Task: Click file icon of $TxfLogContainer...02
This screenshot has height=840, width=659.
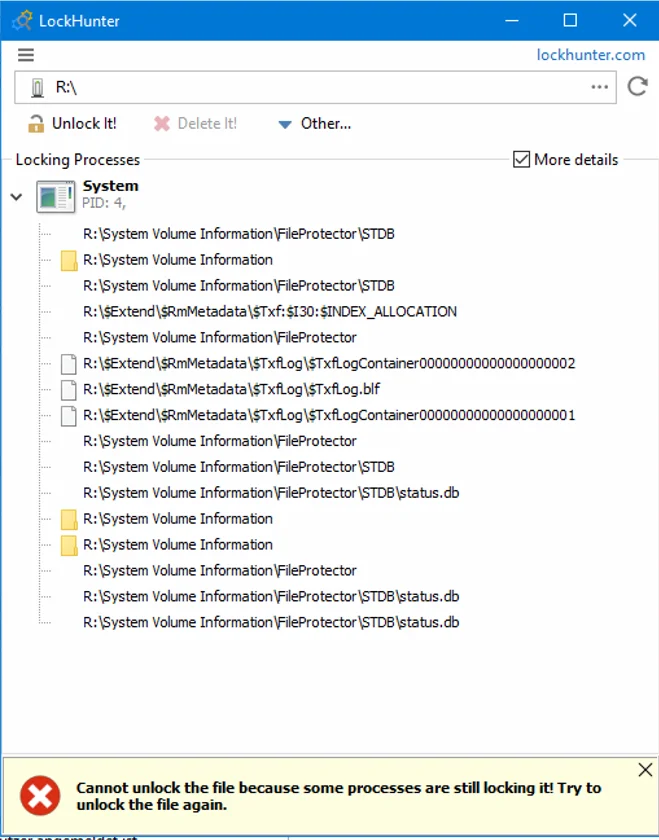Action: click(68, 364)
